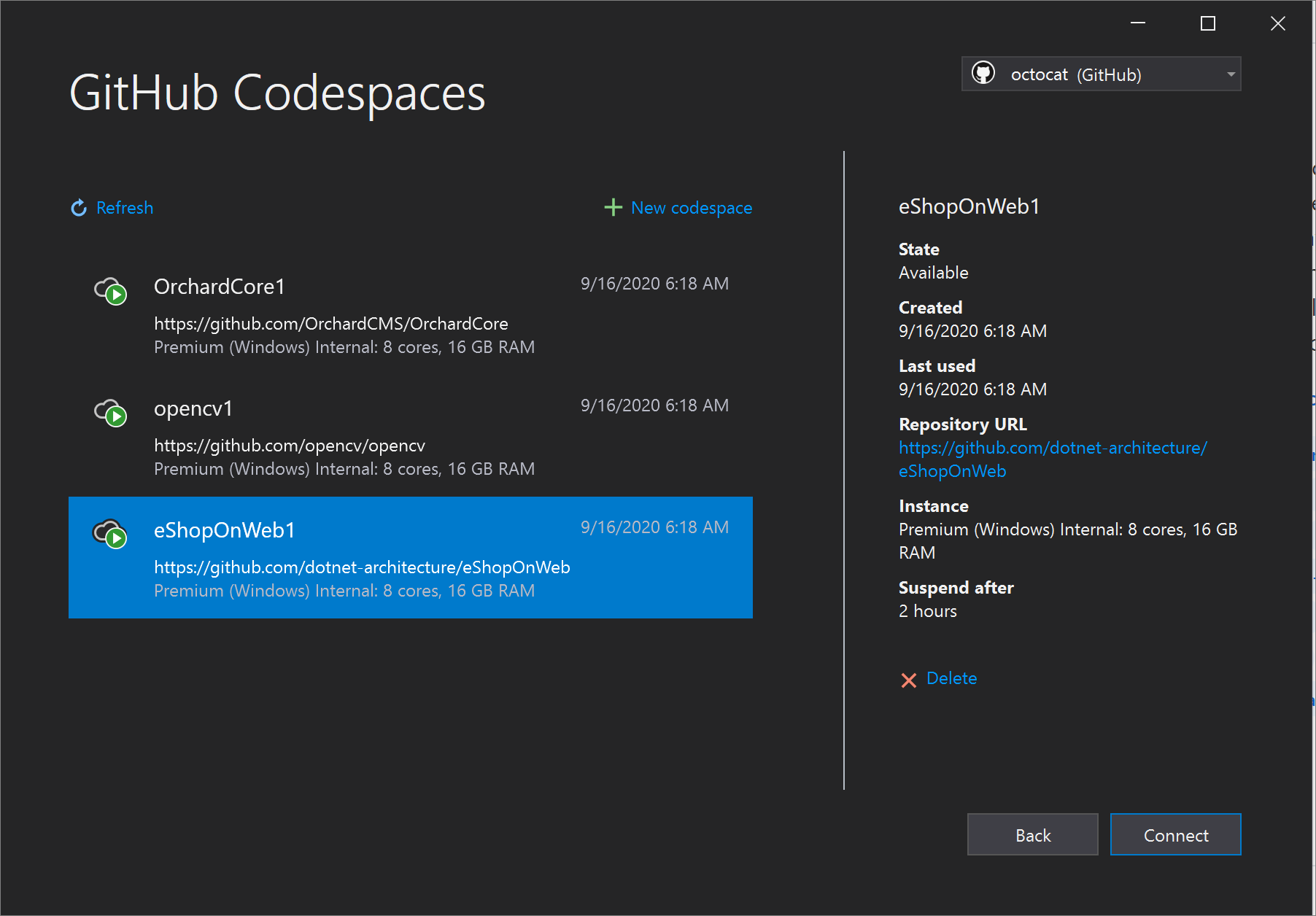1316x916 pixels.
Task: Click the red X icon beside Delete
Action: tap(908, 680)
